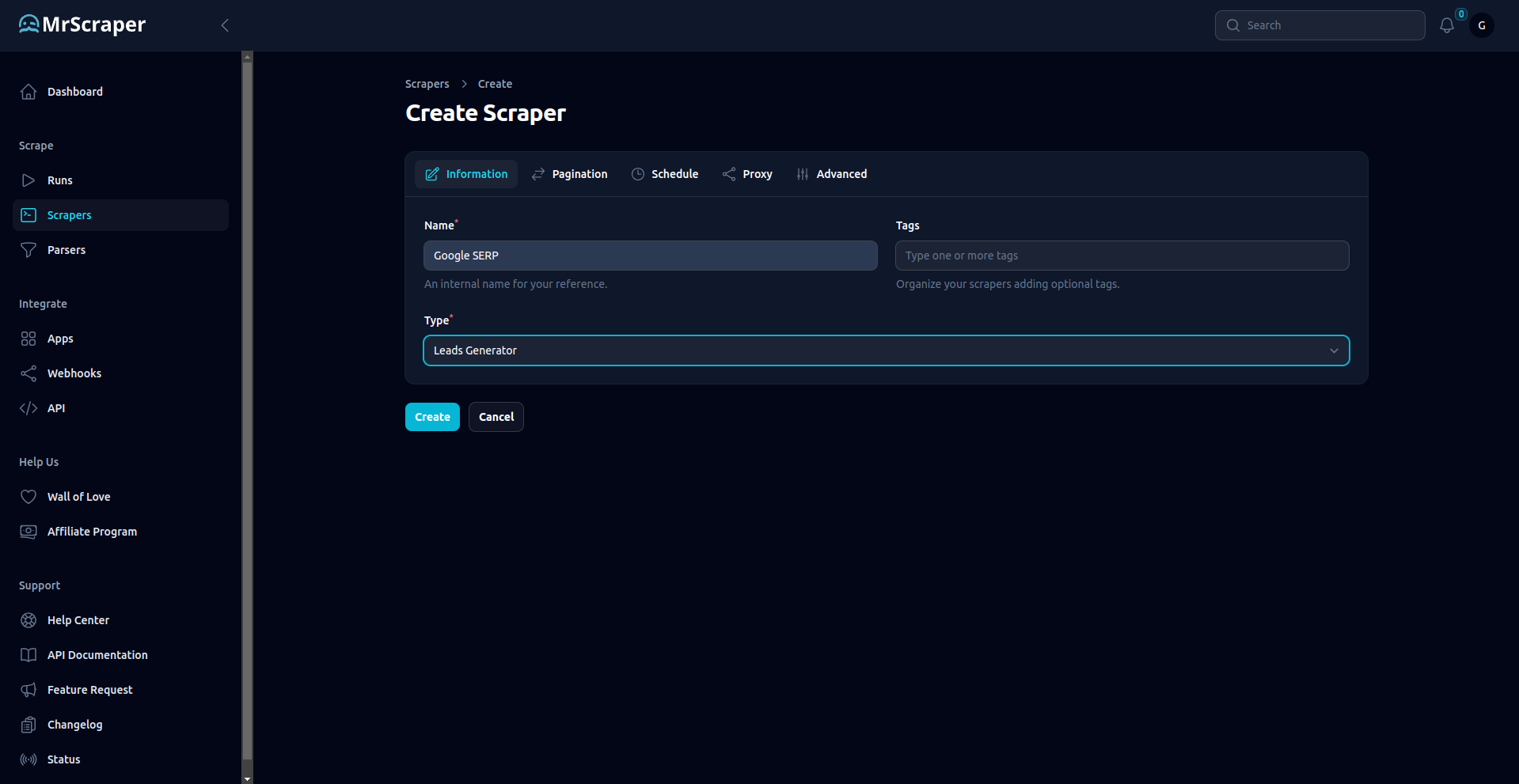Viewport: 1519px width, 784px height.
Task: Click the Create button
Action: point(432,417)
